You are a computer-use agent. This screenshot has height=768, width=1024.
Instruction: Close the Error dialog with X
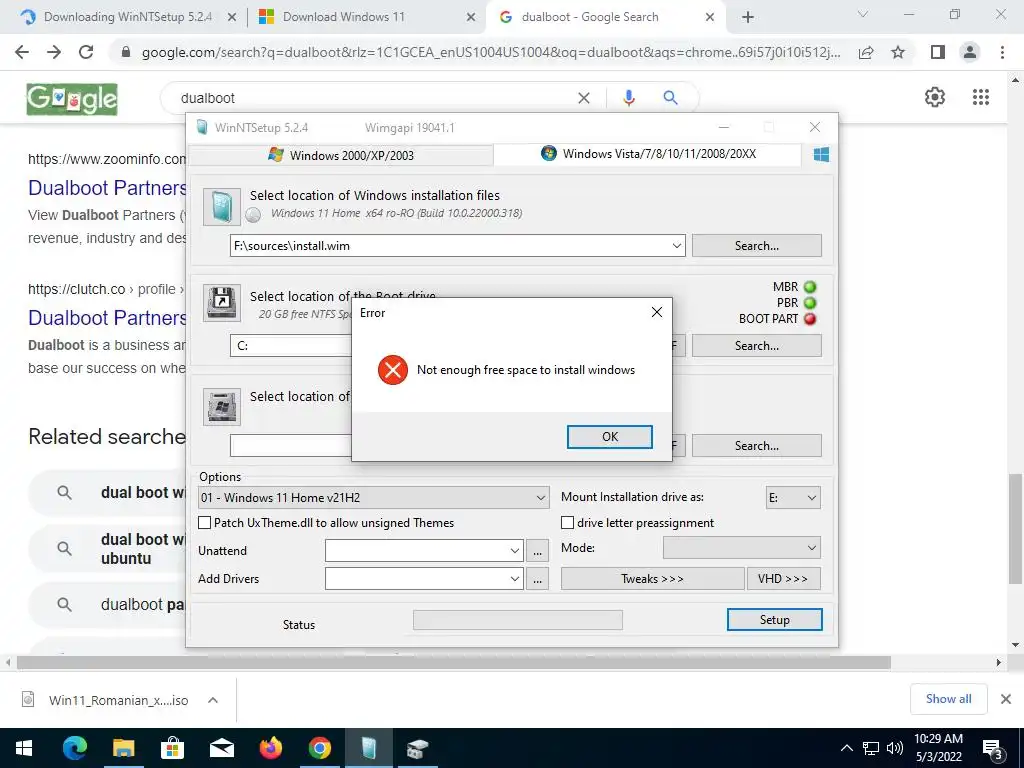pos(657,312)
